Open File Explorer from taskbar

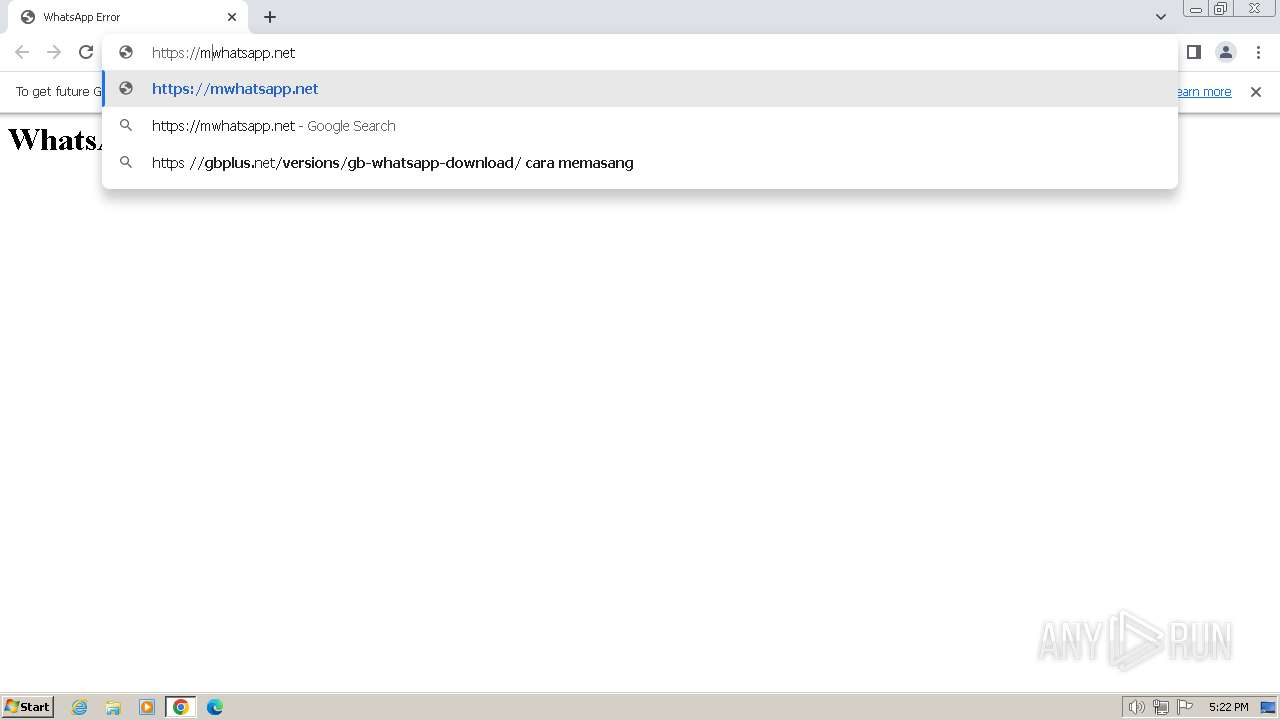[x=113, y=707]
